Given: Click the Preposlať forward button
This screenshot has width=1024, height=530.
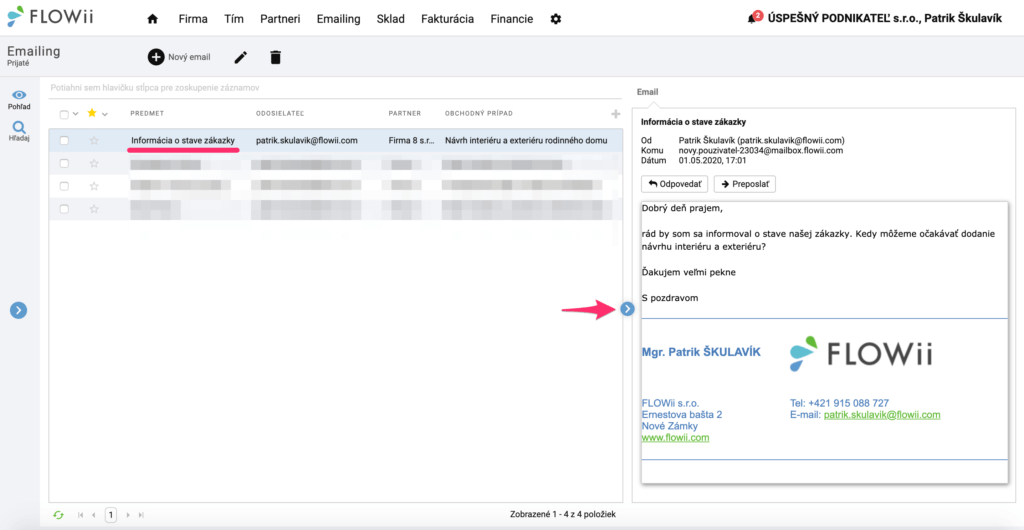Looking at the screenshot, I should pyautogui.click(x=744, y=184).
